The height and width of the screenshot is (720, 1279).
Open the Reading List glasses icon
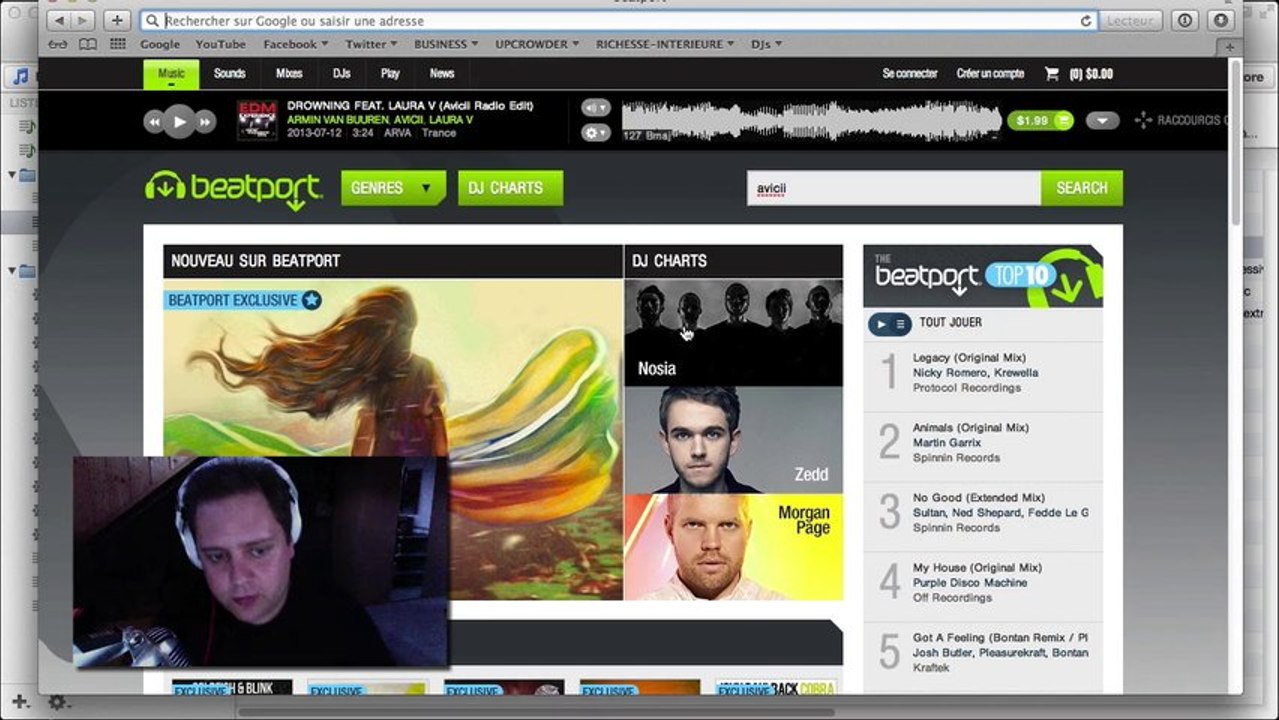coord(58,44)
